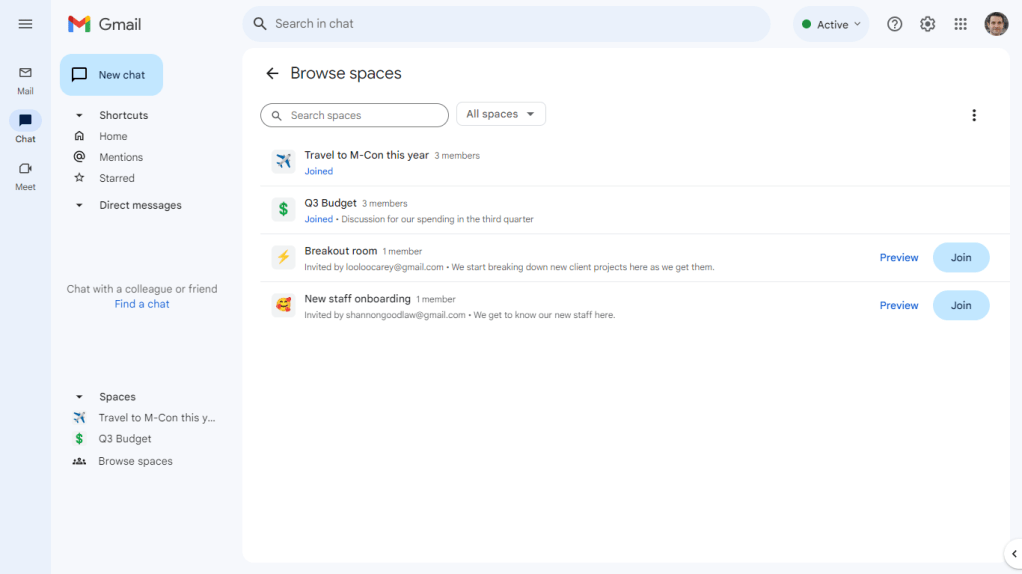The image size is (1022, 574).
Task: Click the Search spaces input field
Action: click(x=360, y=115)
